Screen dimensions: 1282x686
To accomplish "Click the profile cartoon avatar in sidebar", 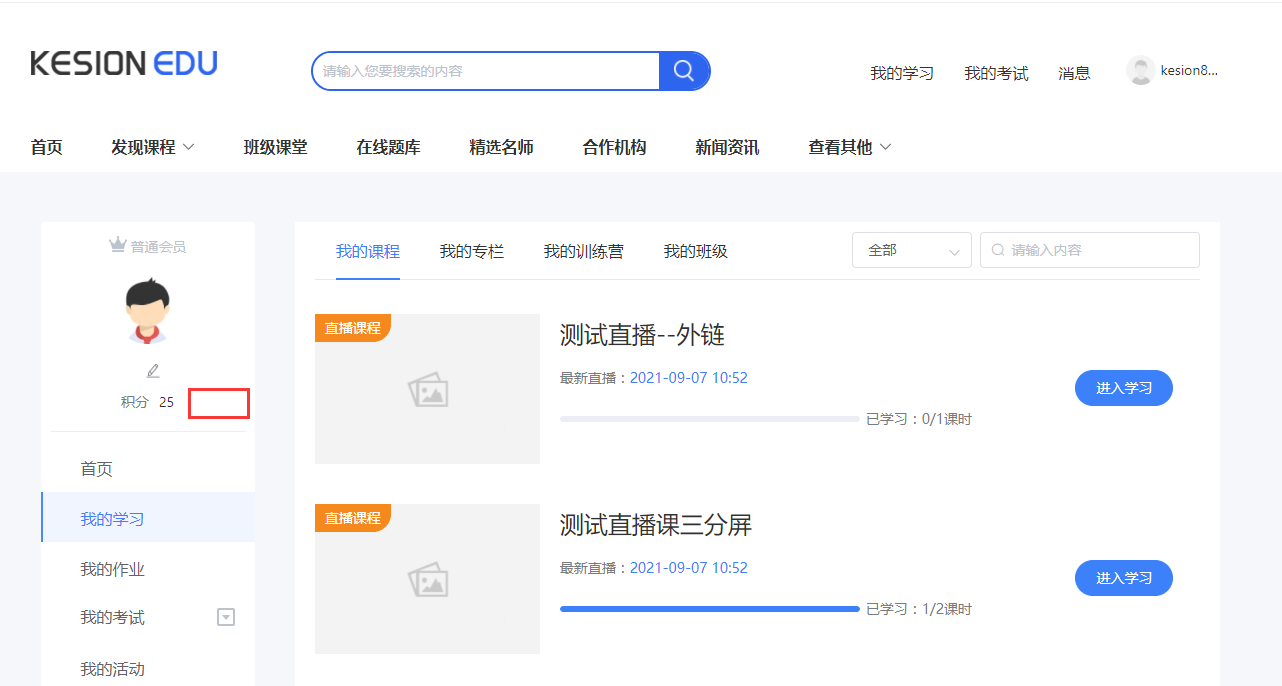I will click(148, 312).
